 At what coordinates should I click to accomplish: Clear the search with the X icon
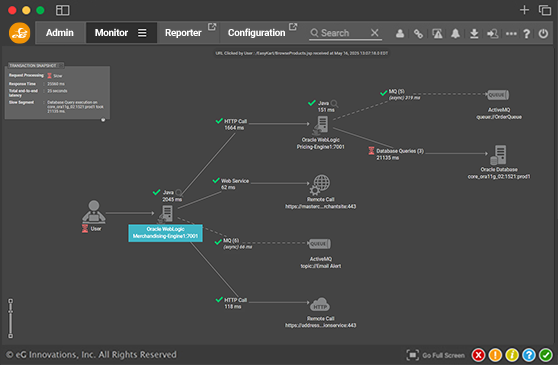tap(374, 33)
